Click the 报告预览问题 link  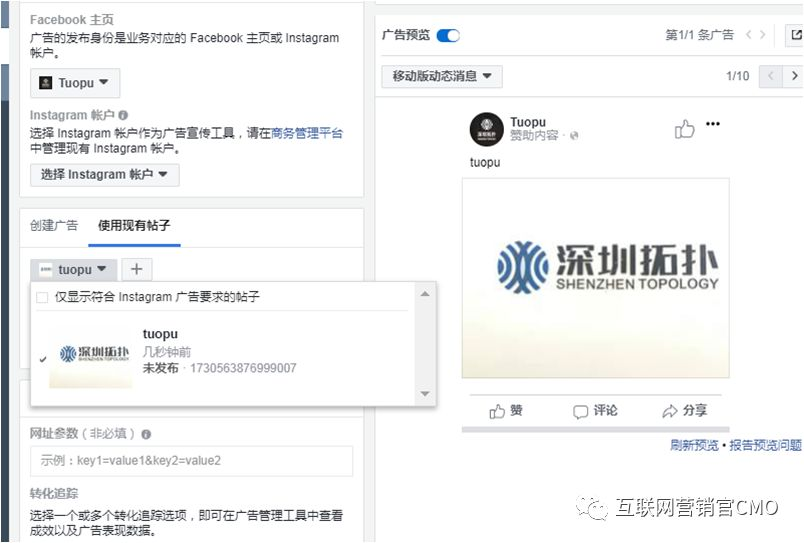(x=766, y=445)
